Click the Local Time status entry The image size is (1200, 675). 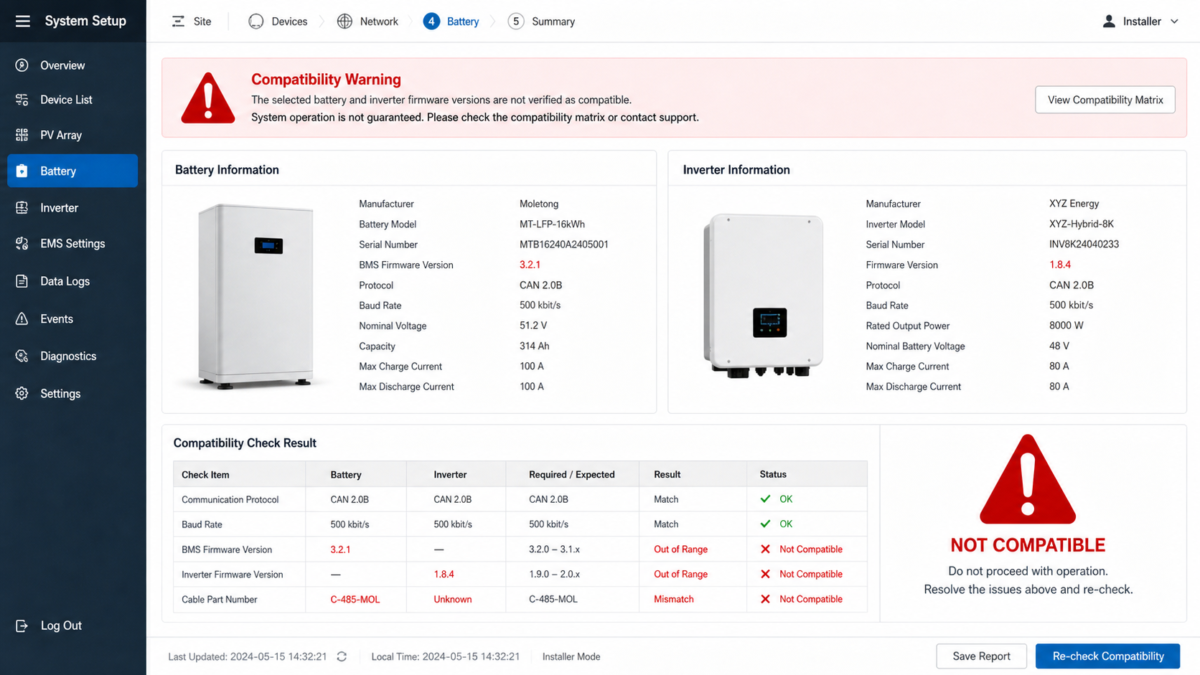point(445,657)
